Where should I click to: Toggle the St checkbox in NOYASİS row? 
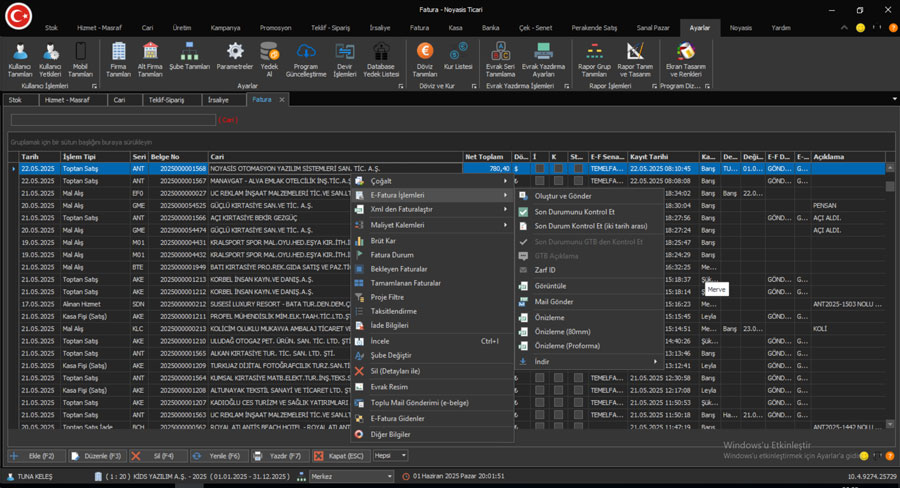578,169
